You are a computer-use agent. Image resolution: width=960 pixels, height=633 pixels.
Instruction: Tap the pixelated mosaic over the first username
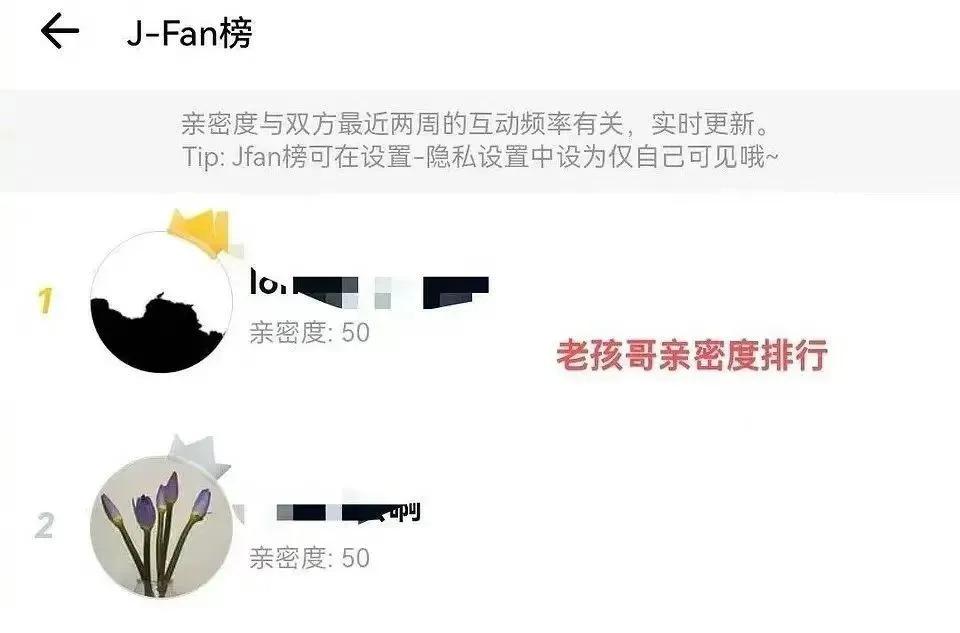391,293
